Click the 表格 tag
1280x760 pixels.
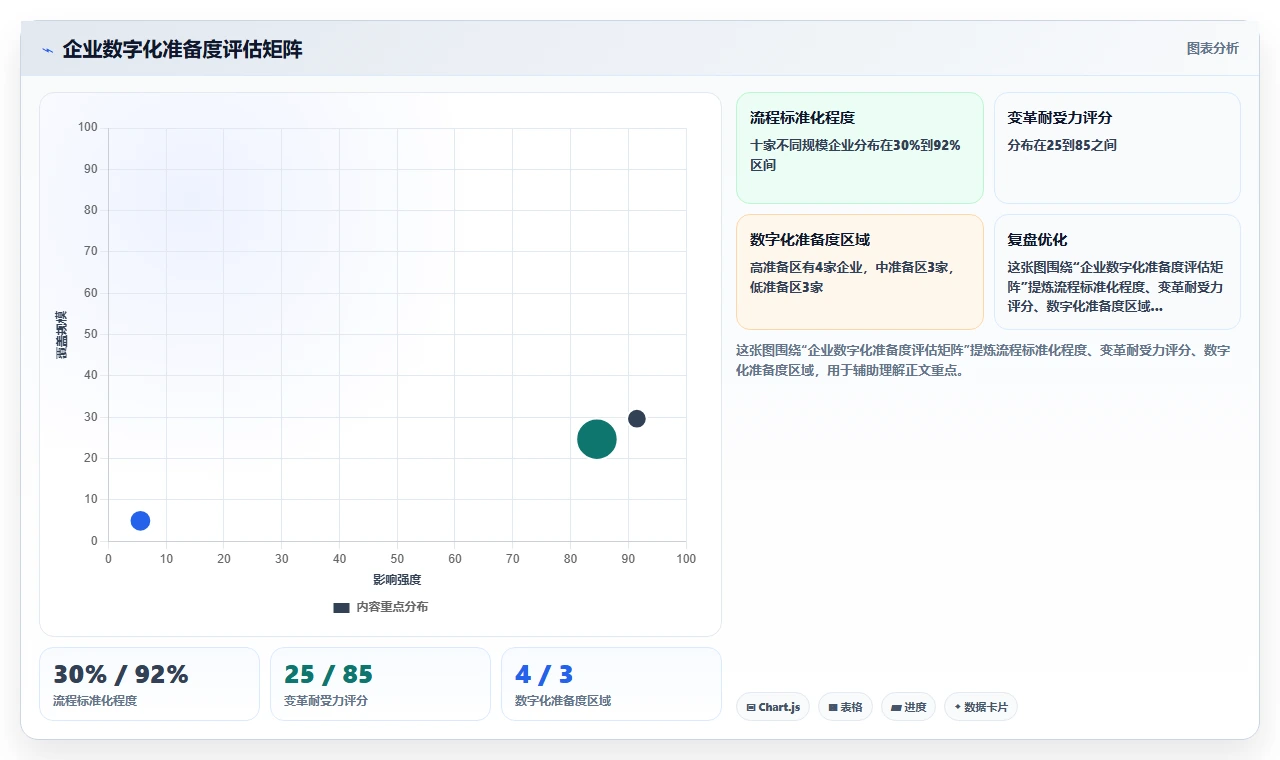coord(845,707)
